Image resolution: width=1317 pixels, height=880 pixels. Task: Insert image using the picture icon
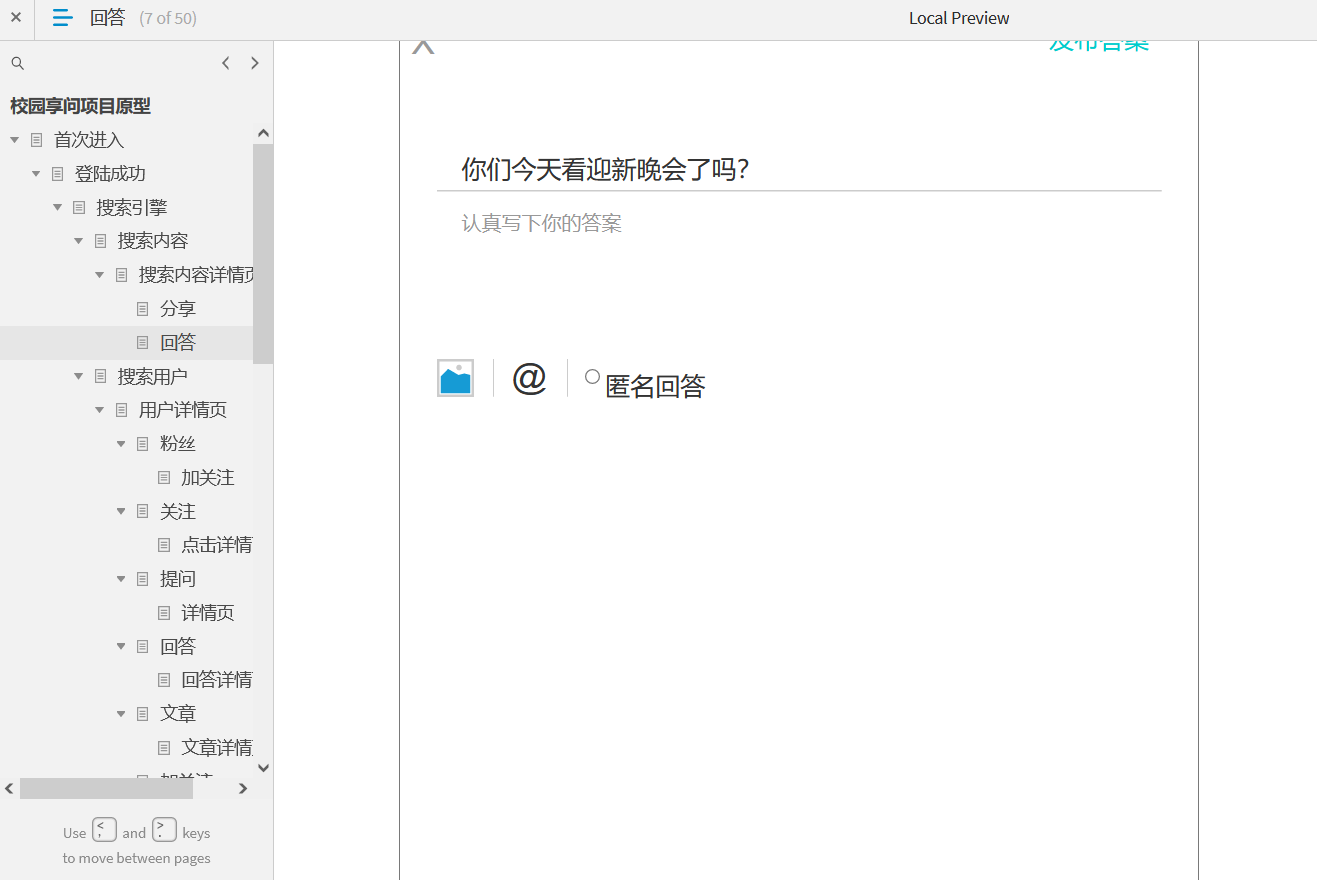pos(455,378)
